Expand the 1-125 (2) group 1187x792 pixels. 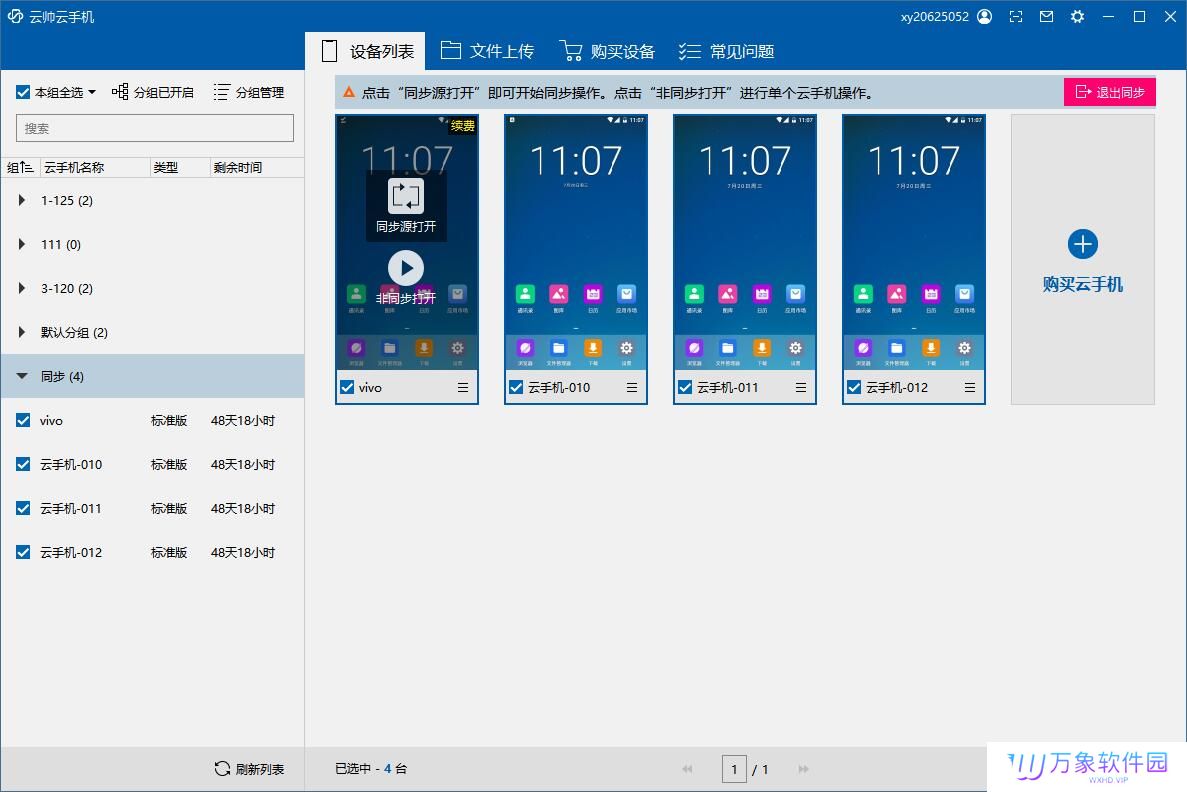[21, 200]
